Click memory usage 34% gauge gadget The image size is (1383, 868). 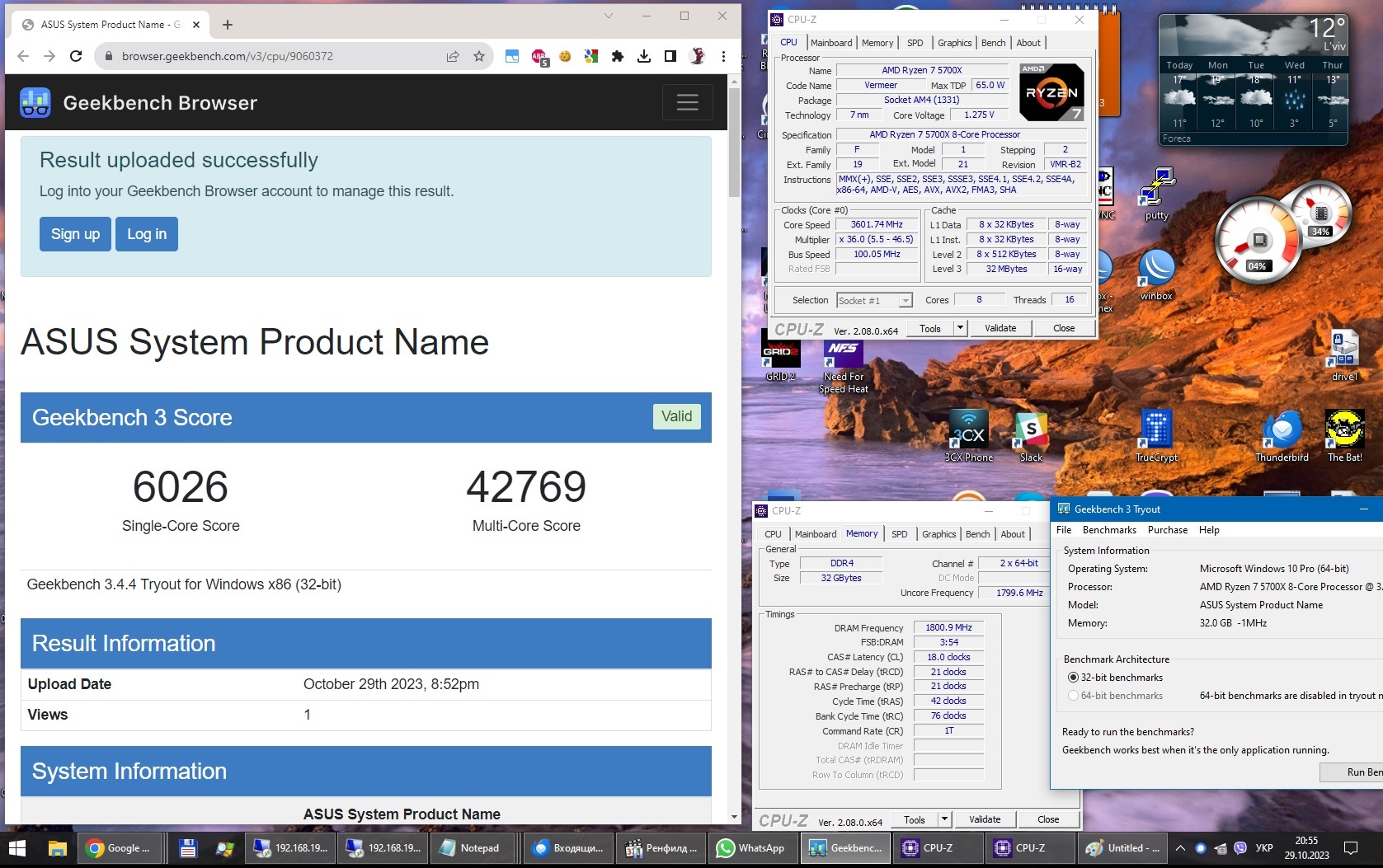point(1321,213)
